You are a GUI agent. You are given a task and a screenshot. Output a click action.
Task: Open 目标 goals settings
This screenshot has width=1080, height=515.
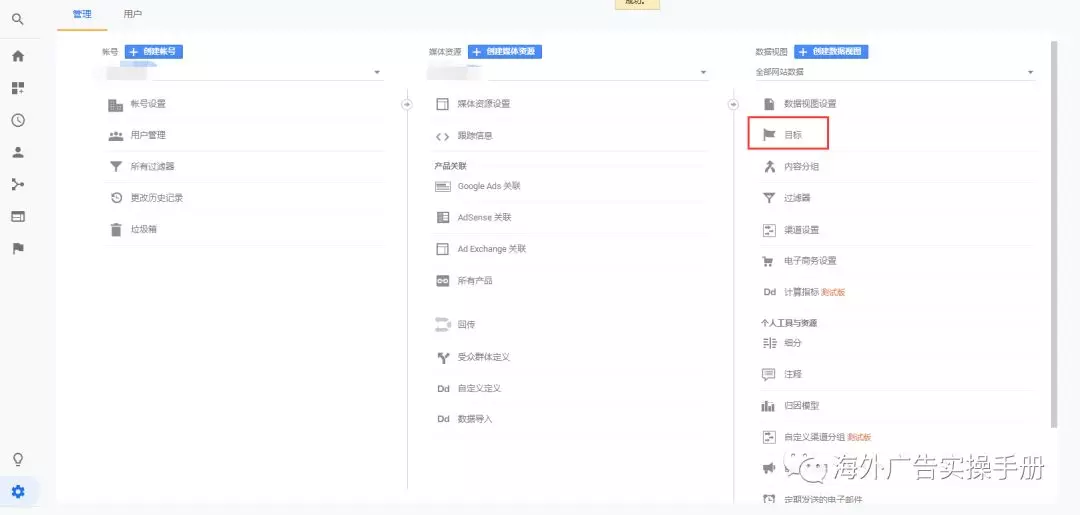792,134
